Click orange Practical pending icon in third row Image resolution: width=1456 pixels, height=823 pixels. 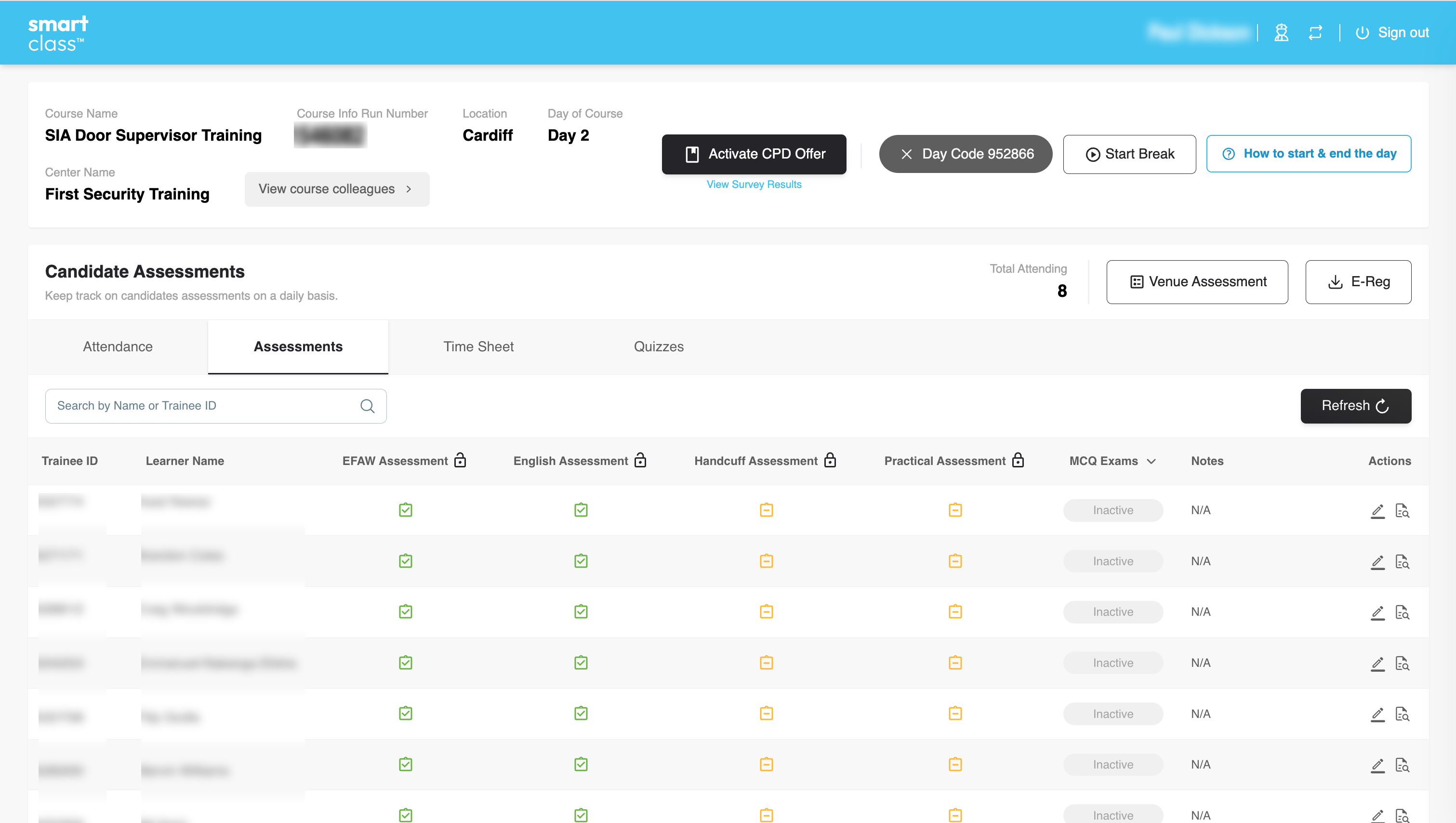pos(954,611)
